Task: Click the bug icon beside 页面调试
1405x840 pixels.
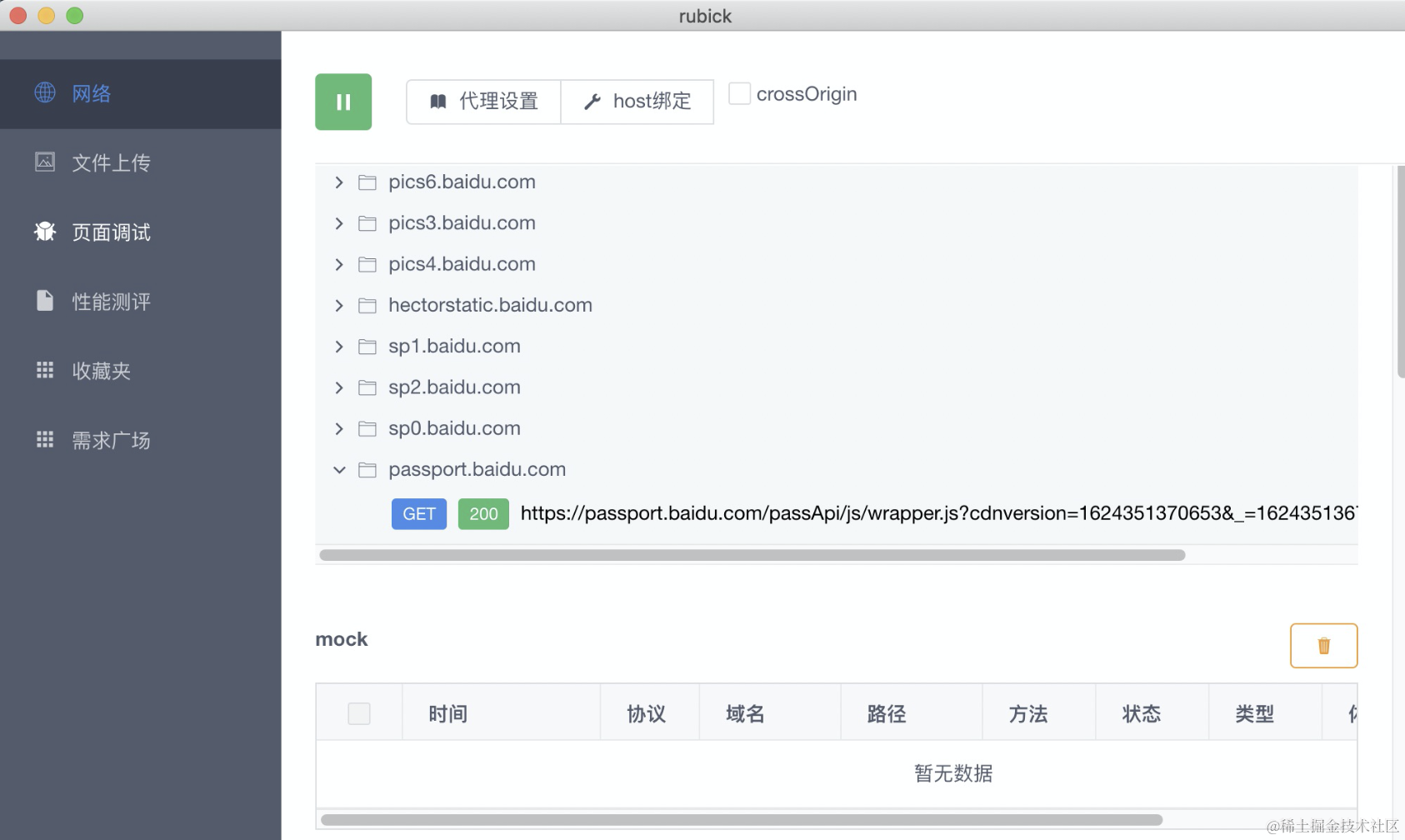Action: tap(45, 231)
